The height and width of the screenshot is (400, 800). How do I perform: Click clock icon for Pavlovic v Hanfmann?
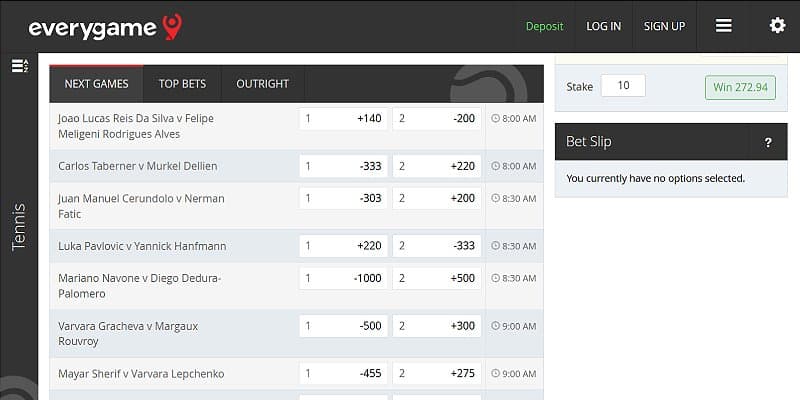coord(496,246)
